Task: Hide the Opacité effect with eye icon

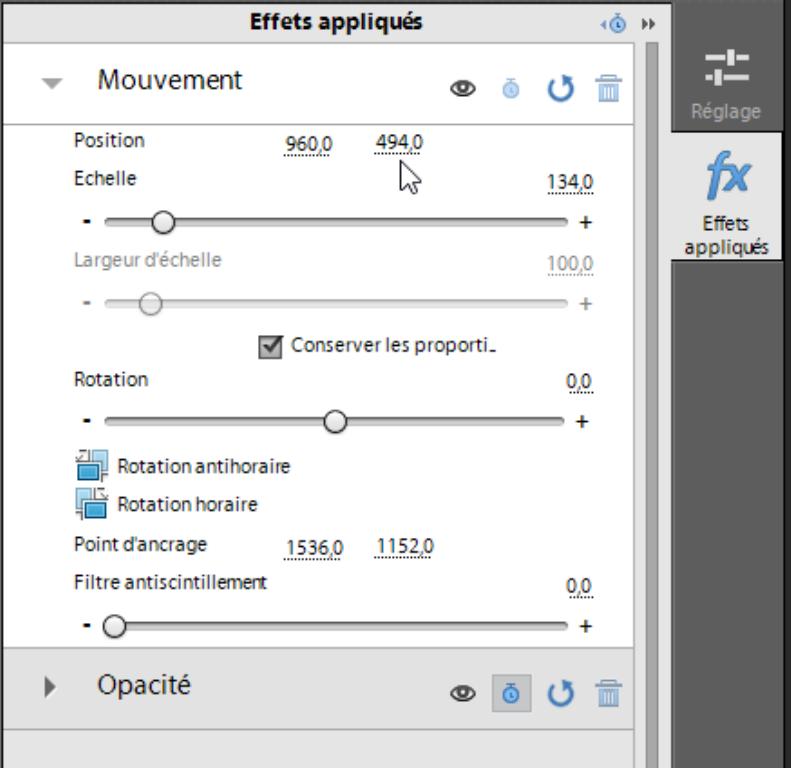Action: (463, 693)
